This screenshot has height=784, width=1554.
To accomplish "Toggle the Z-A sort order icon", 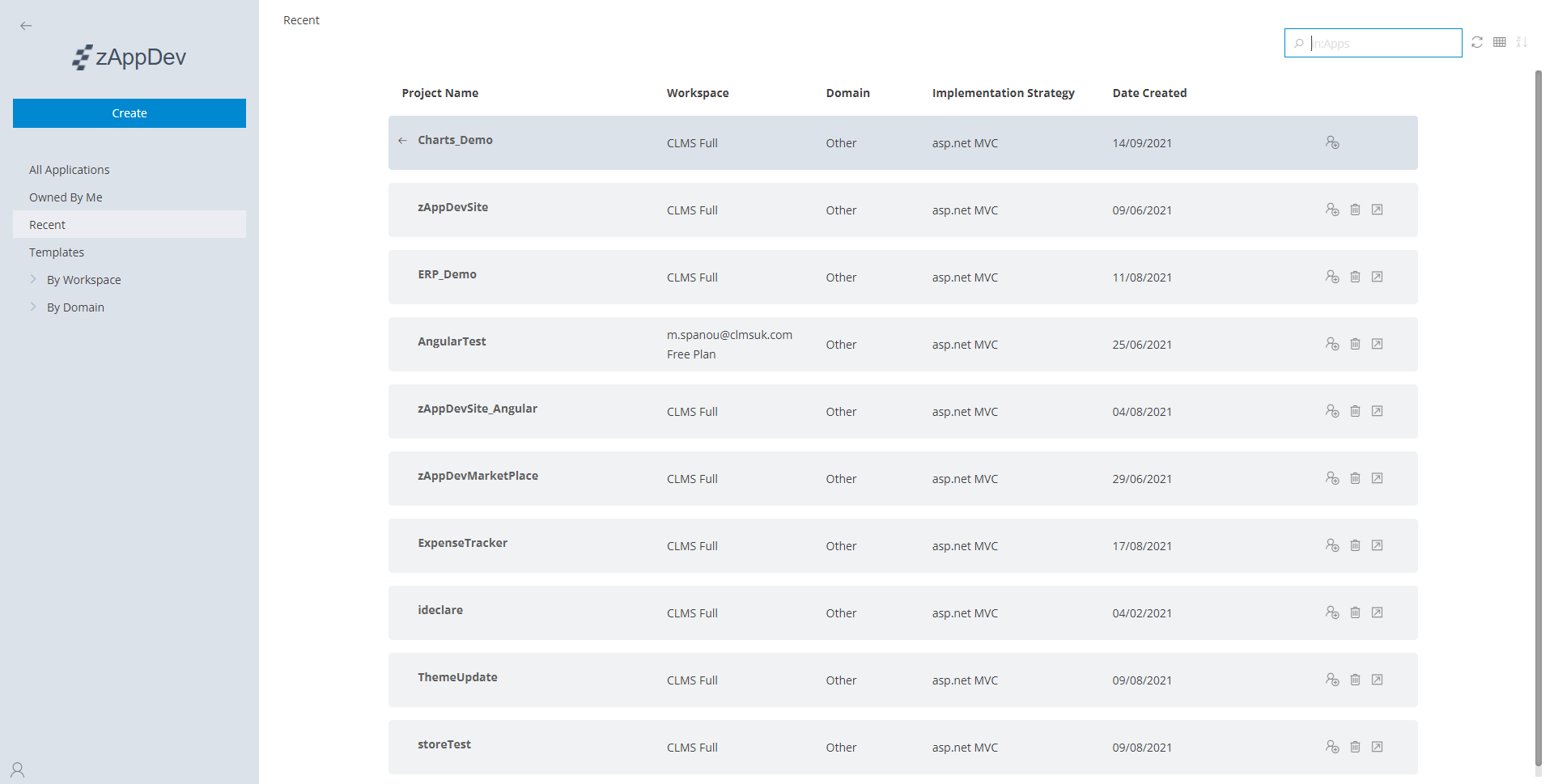I will pos(1522,42).
